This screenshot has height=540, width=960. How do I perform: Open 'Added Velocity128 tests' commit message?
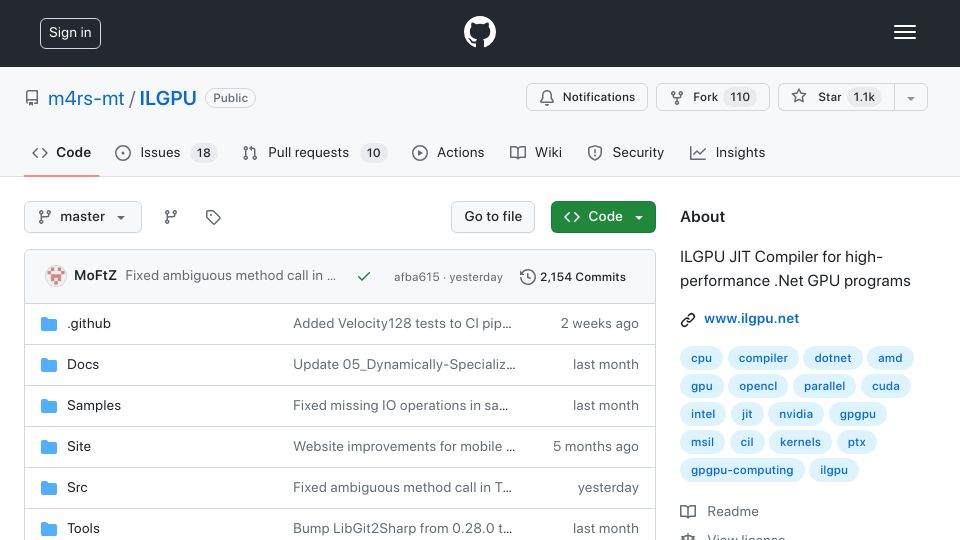coord(402,323)
